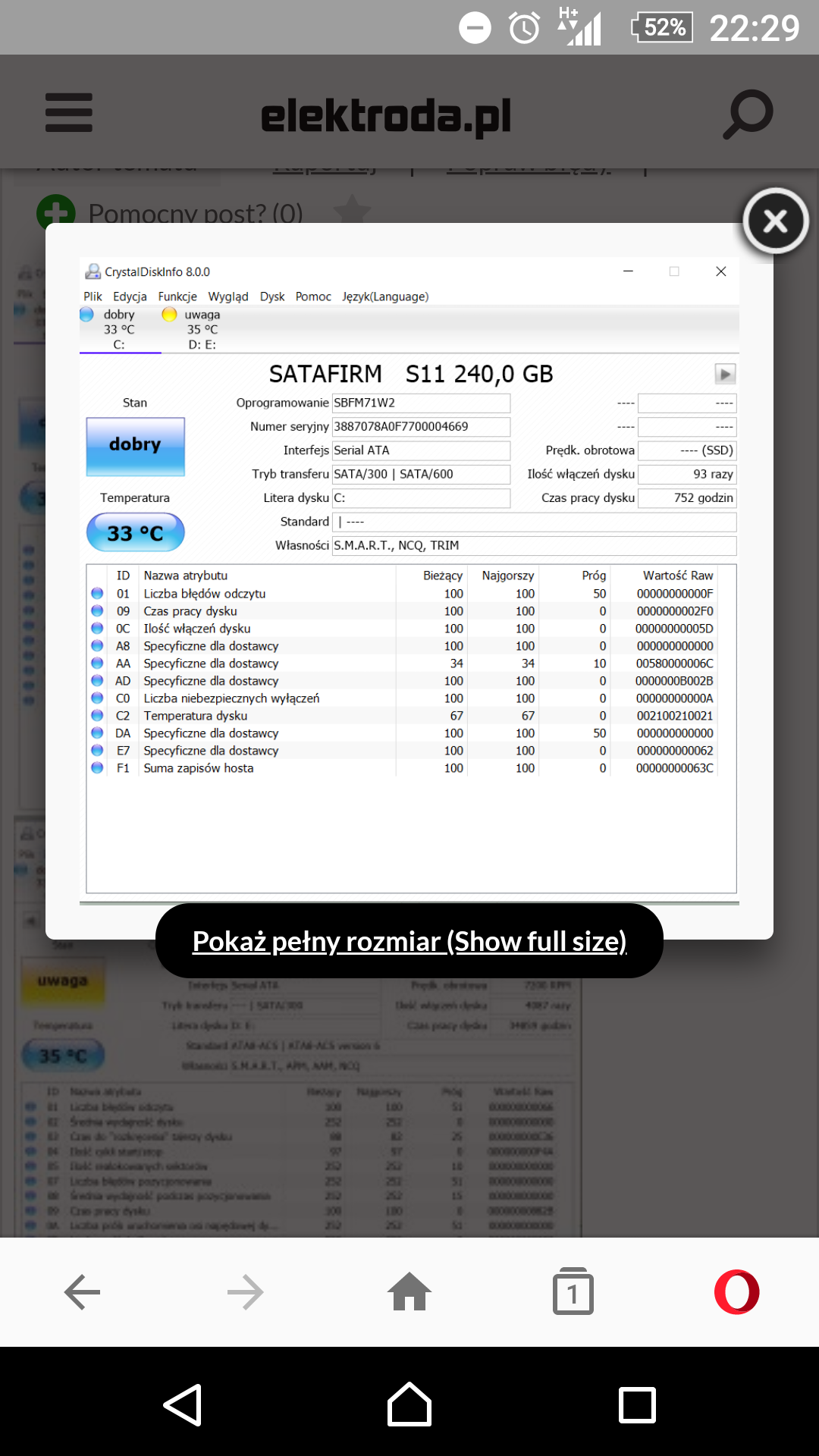The width and height of the screenshot is (819, 1456).
Task: Open the Pomoc menu
Action: (x=313, y=297)
